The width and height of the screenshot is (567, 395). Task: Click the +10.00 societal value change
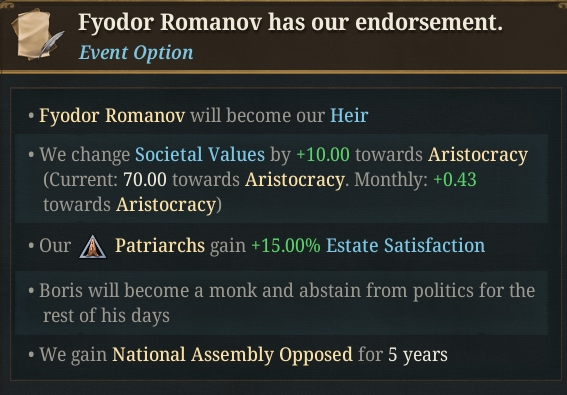323,154
